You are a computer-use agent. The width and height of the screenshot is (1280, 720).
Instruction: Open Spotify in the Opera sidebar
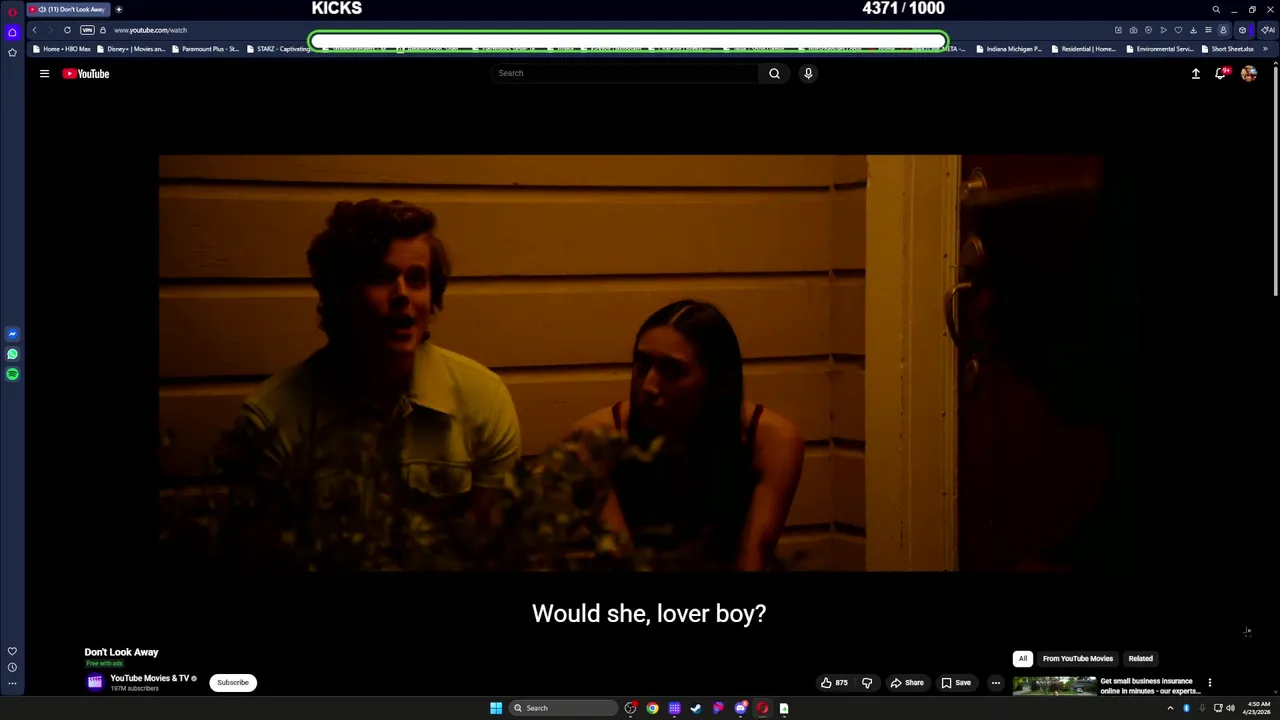12,374
